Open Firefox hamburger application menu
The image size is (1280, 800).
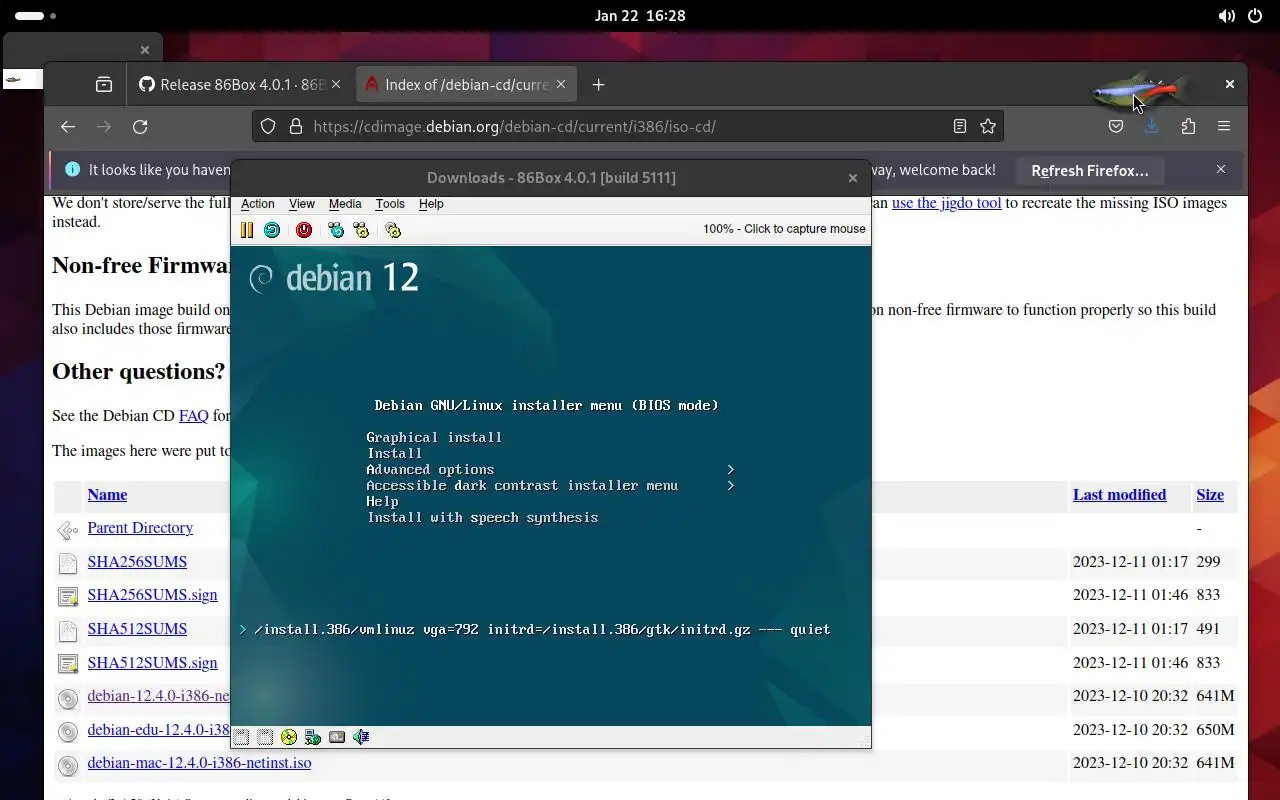(x=1224, y=126)
